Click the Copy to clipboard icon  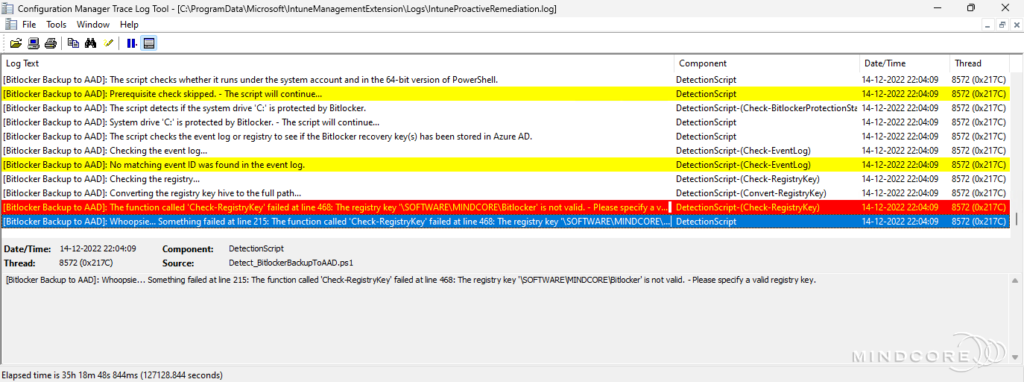(x=73, y=44)
